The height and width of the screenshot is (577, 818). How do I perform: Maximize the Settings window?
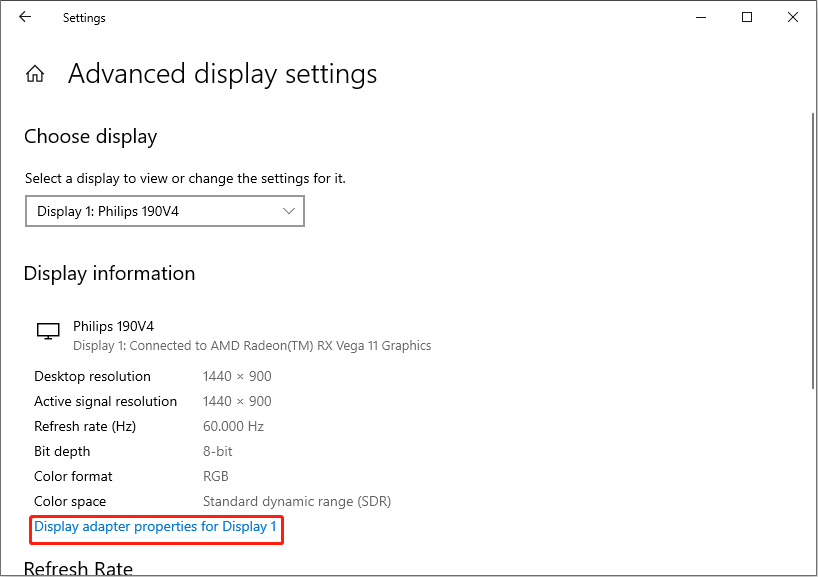(747, 17)
